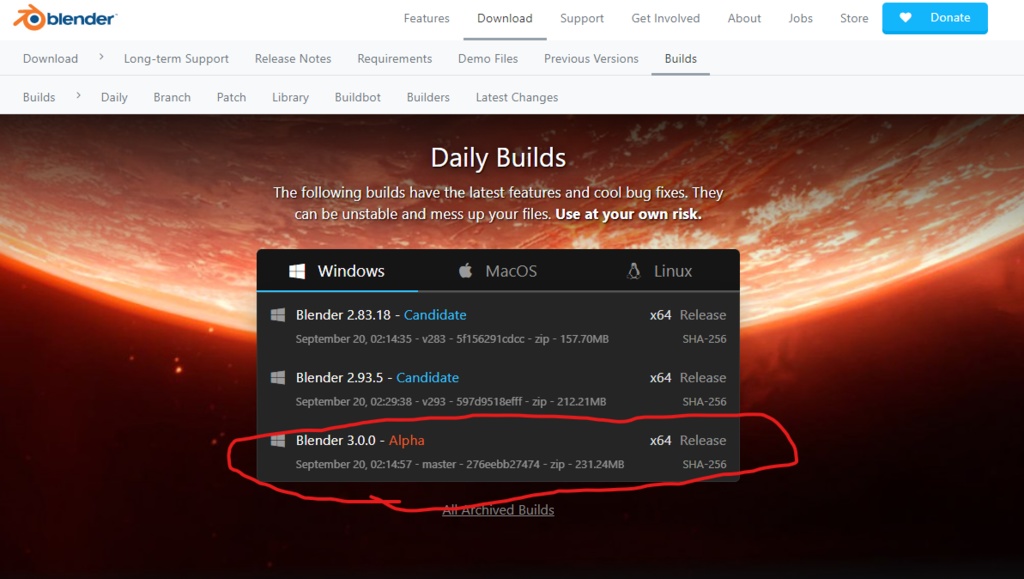
Task: Select the Builds tab in the sub-navigation
Action: click(680, 58)
